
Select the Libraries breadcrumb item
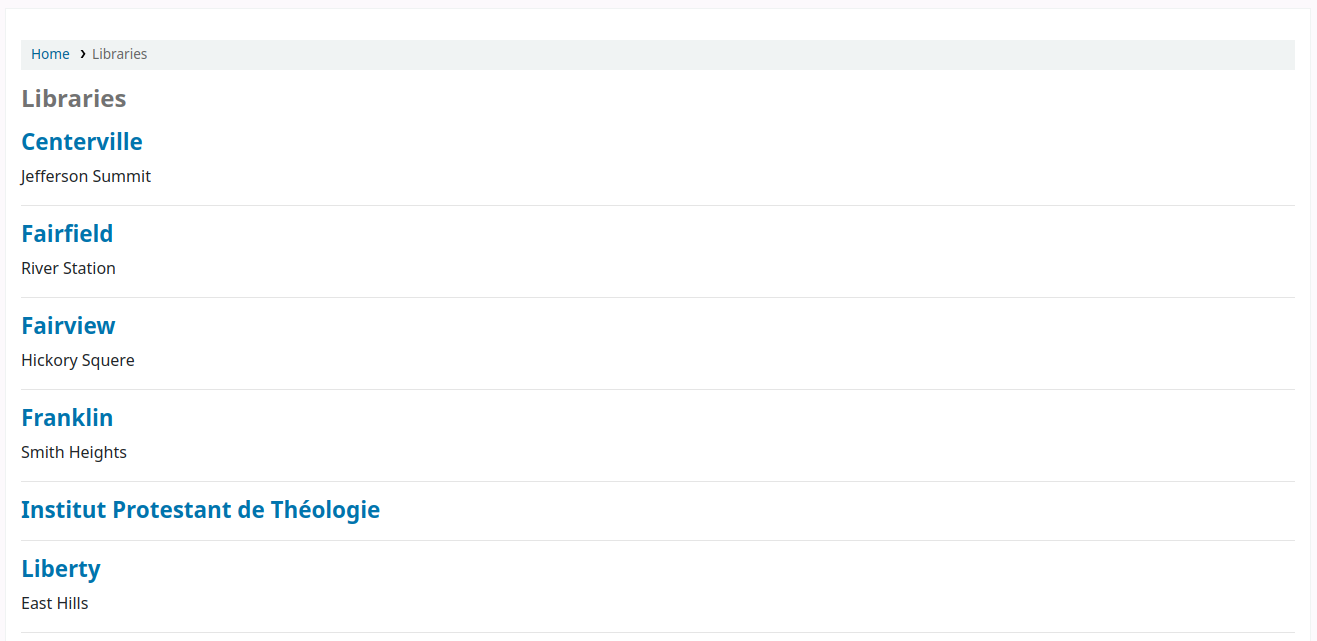coord(119,54)
